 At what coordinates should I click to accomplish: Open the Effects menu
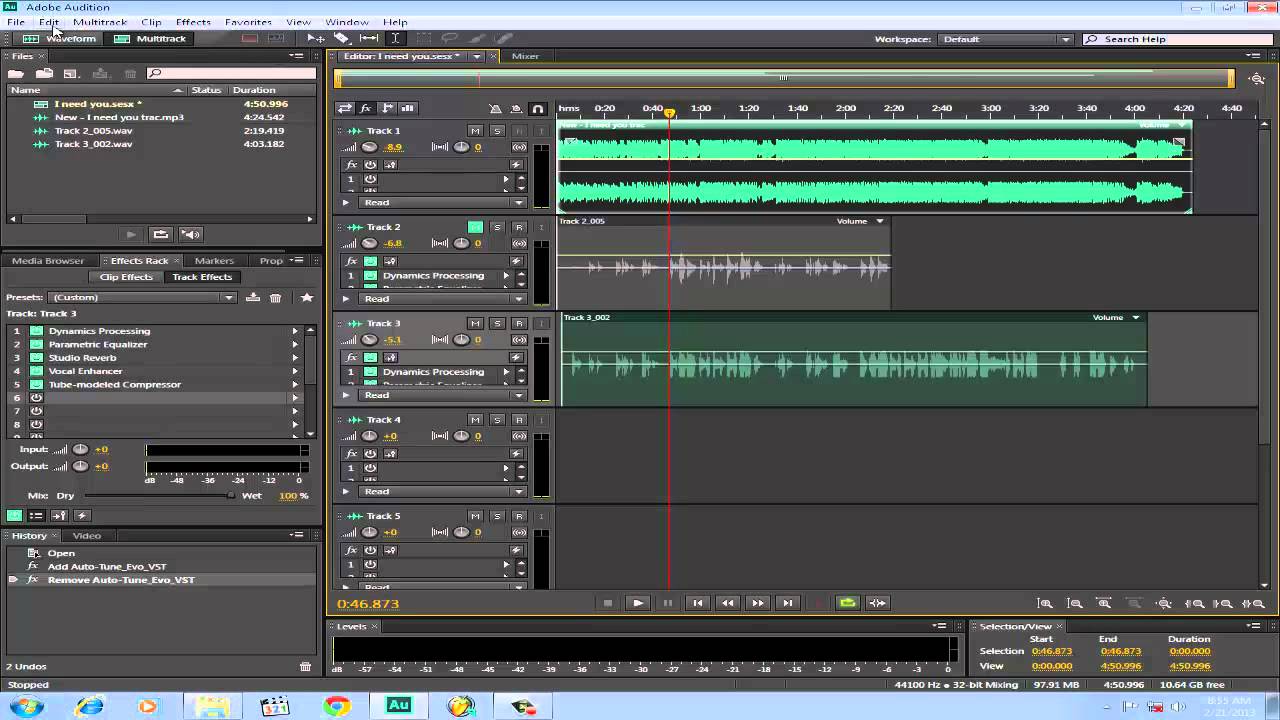(193, 22)
